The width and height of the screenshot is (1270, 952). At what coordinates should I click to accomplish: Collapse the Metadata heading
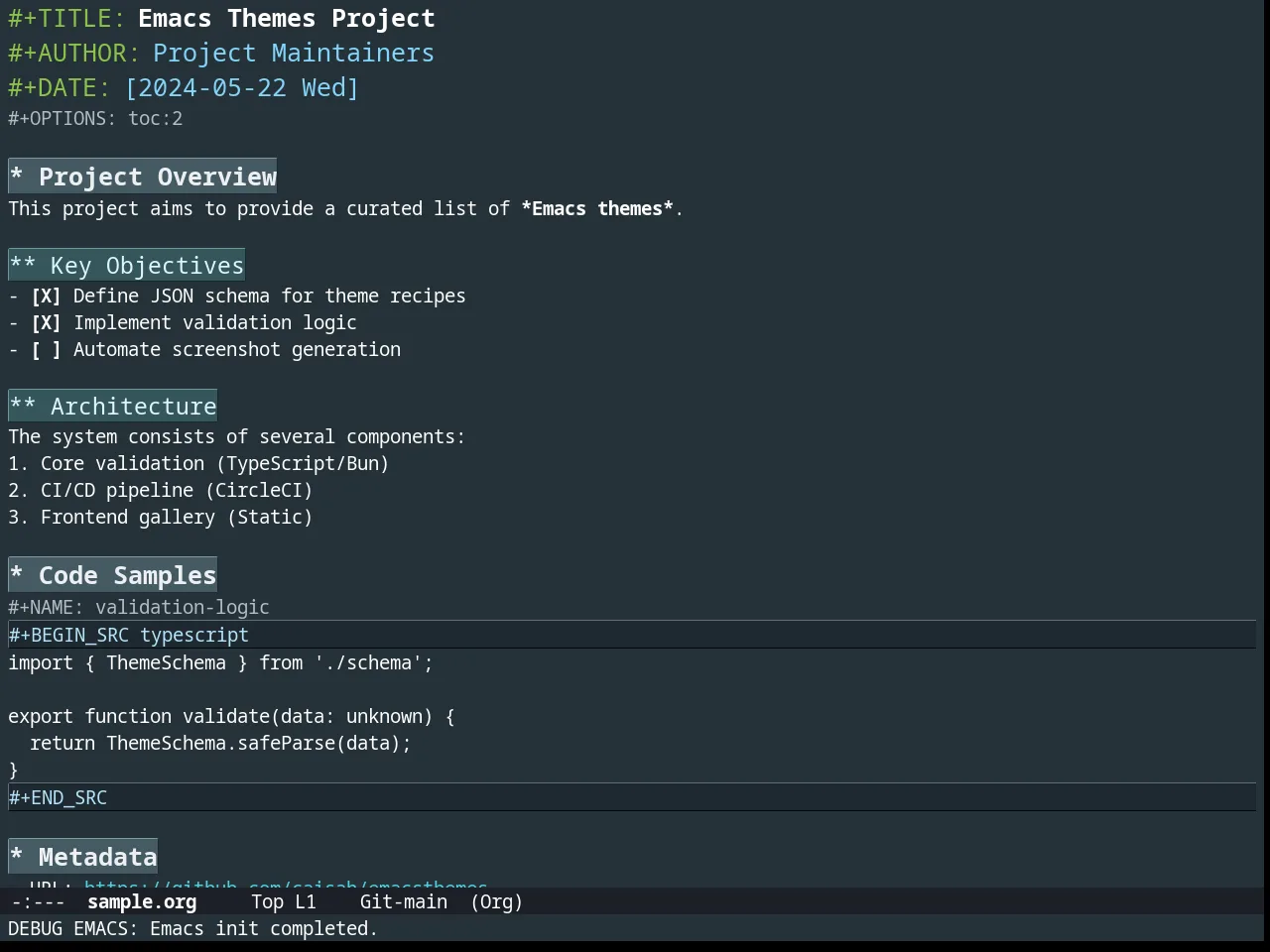[83, 857]
